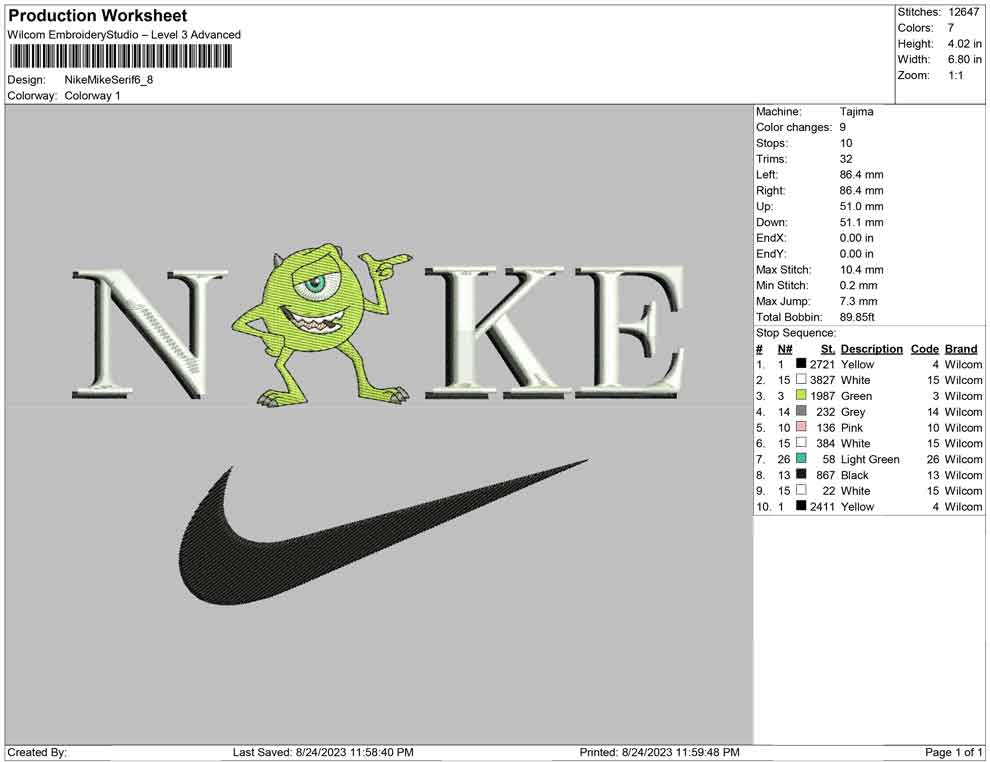Image resolution: width=990 pixels, height=762 pixels.
Task: Click the Width value 6.80 in
Action: tap(964, 59)
